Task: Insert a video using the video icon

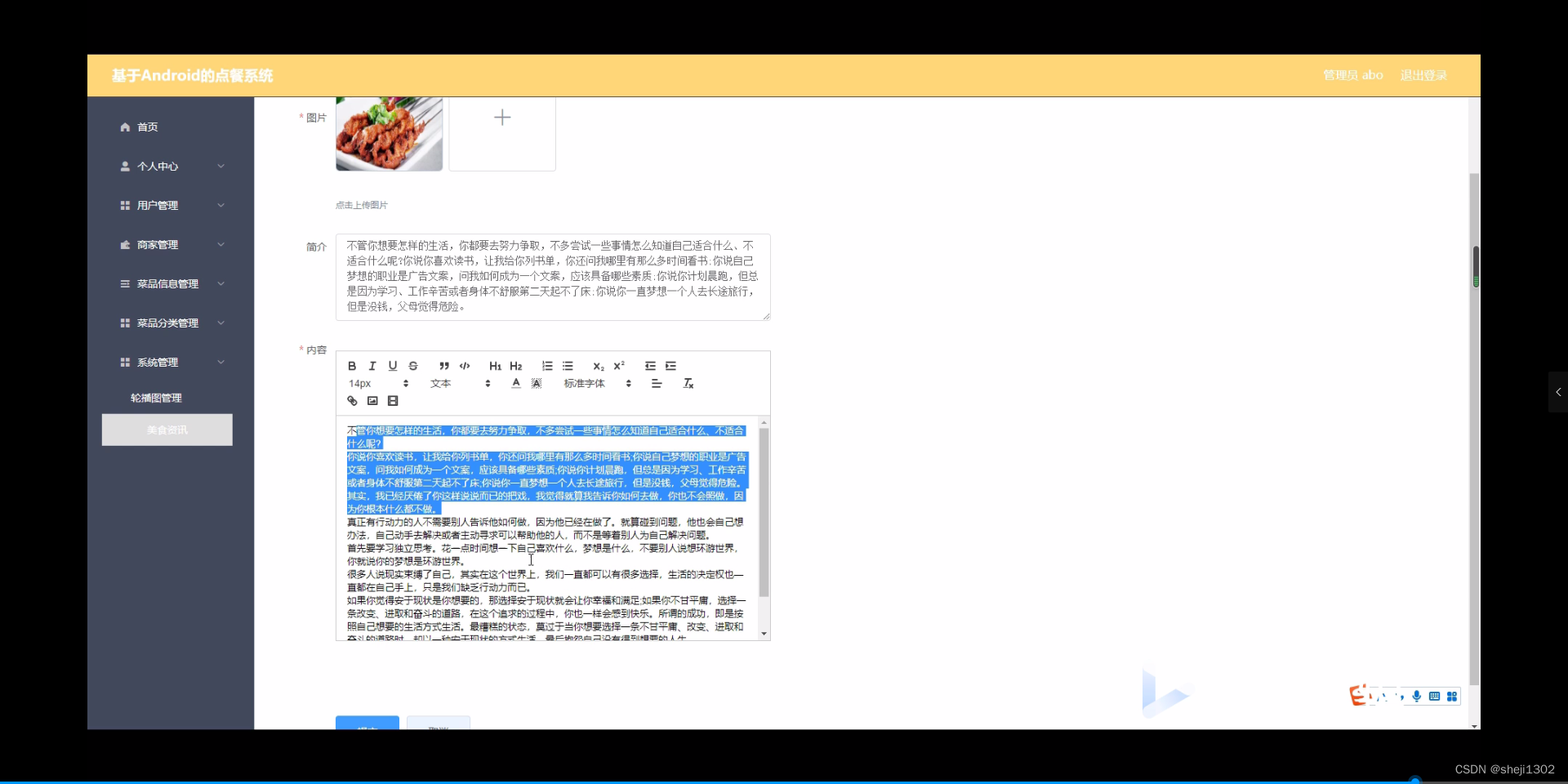Action: click(x=392, y=400)
